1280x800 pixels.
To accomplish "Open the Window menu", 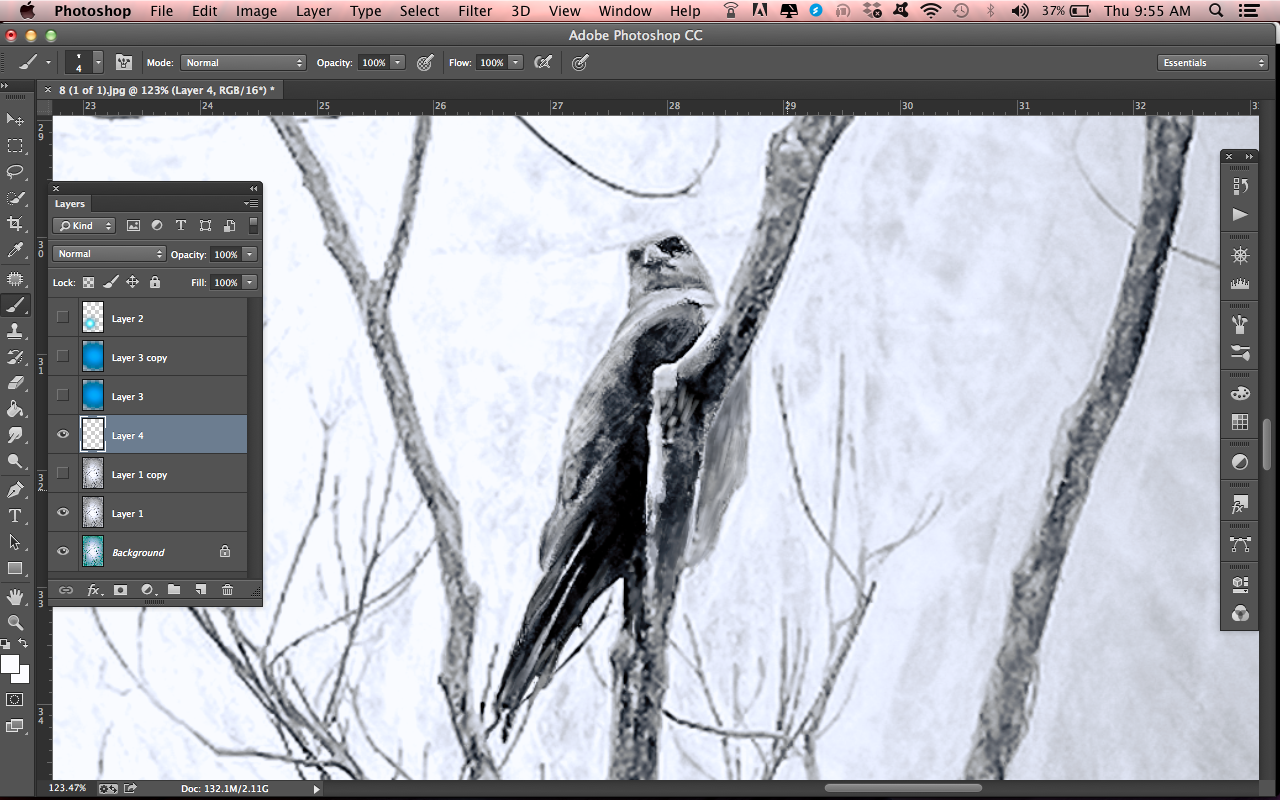I will point(625,11).
